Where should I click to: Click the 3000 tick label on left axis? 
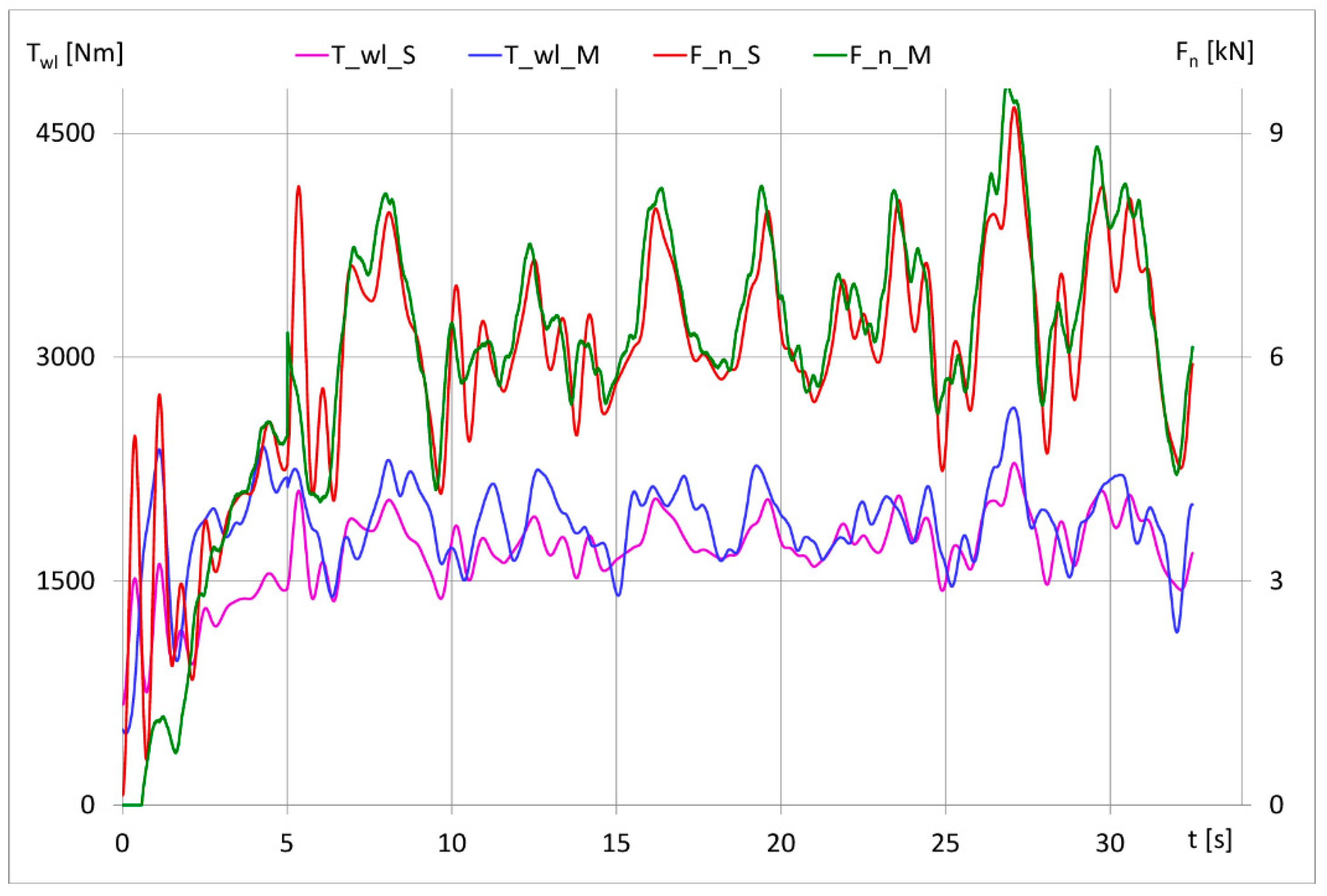pos(65,357)
